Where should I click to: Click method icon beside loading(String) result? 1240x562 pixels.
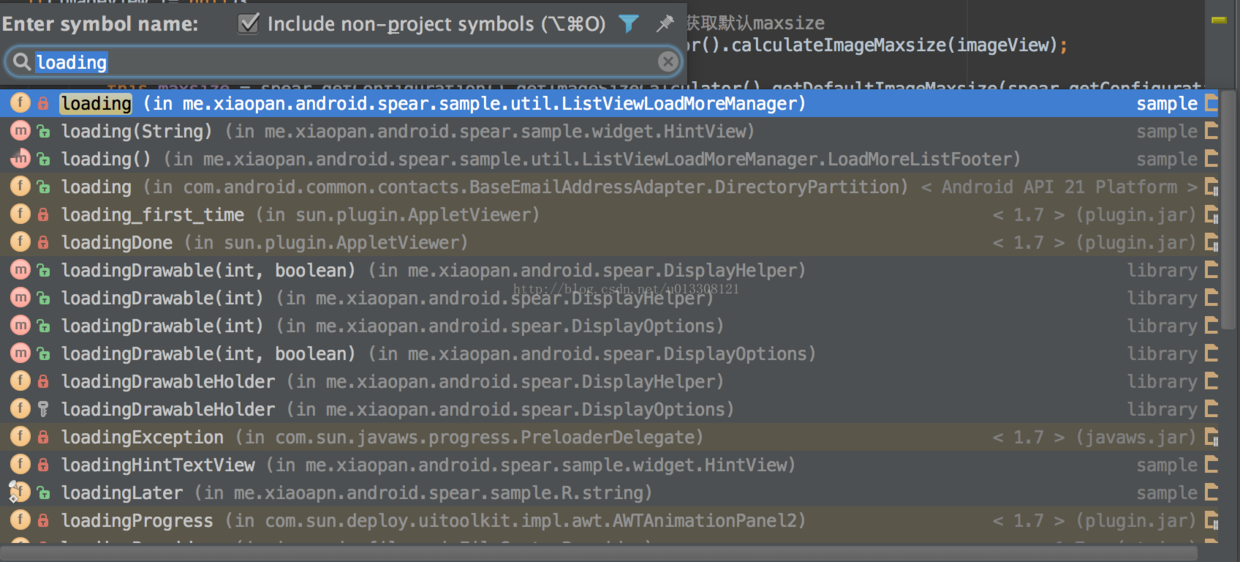[x=19, y=131]
